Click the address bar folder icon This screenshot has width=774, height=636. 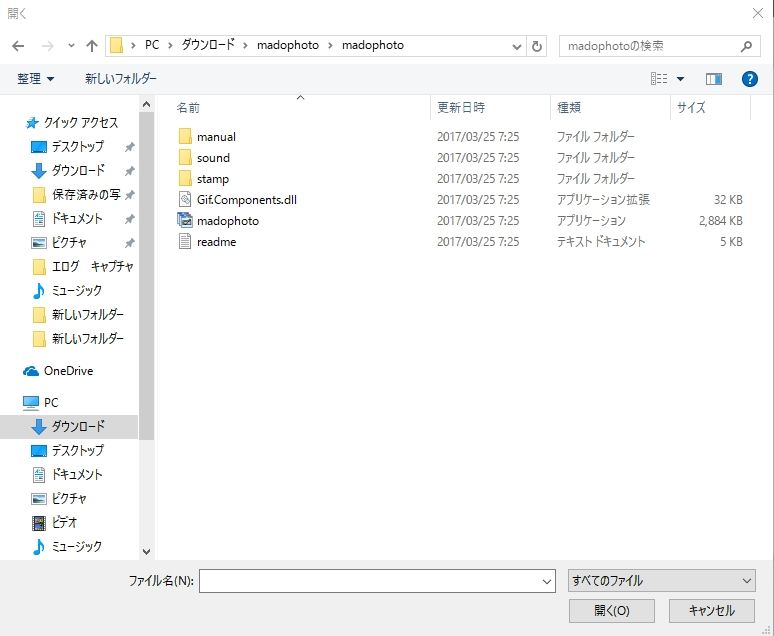pyautogui.click(x=116, y=45)
